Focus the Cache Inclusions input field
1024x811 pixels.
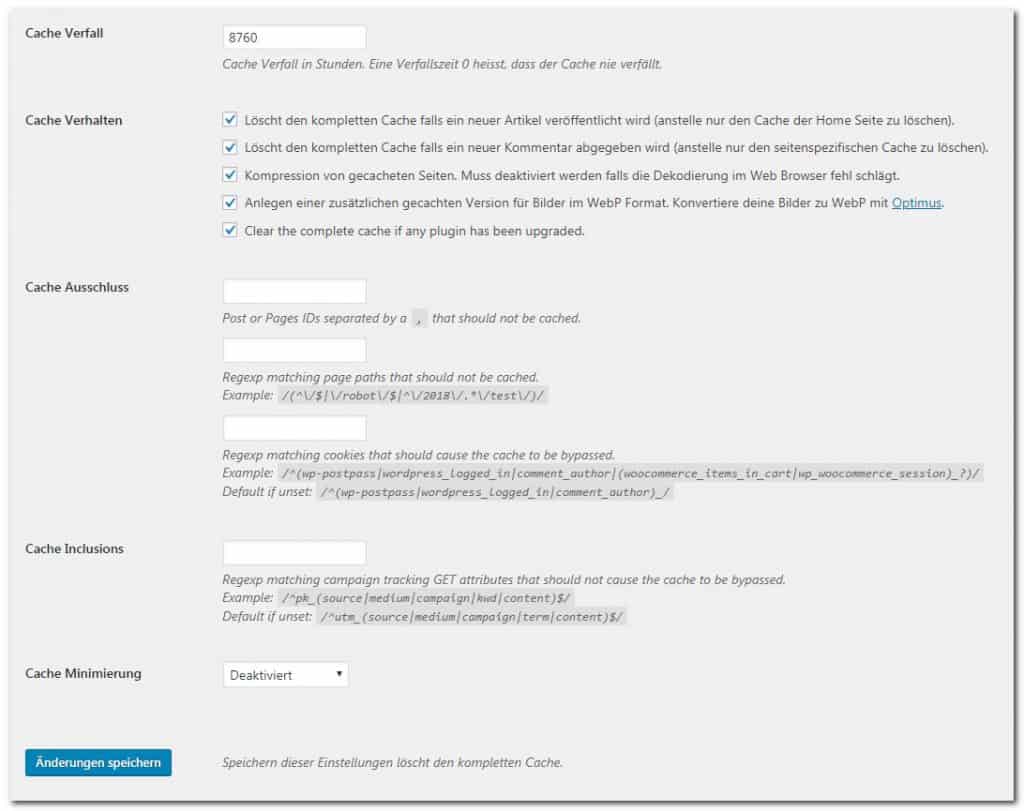[x=295, y=552]
